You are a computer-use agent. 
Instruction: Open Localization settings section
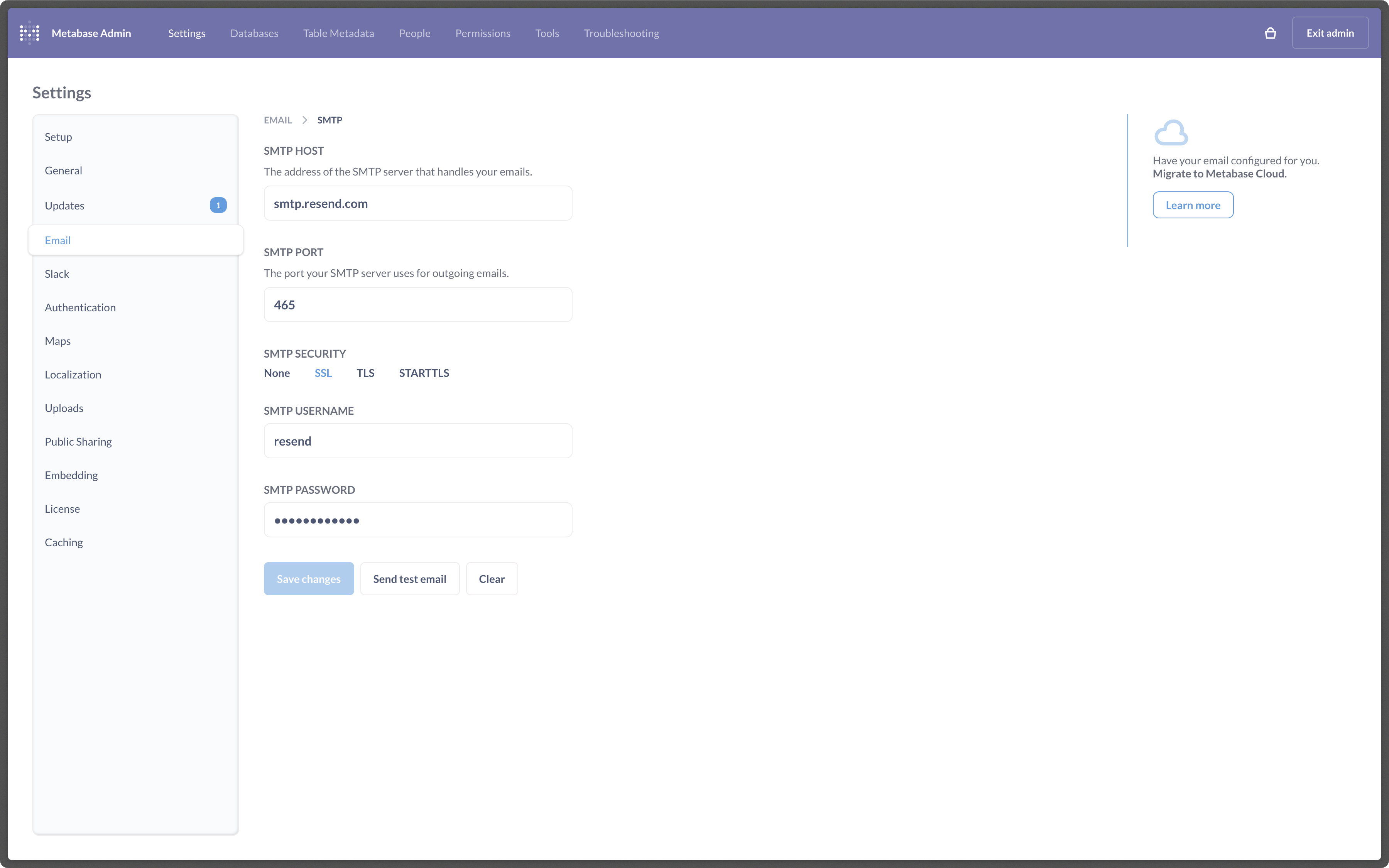135,375
